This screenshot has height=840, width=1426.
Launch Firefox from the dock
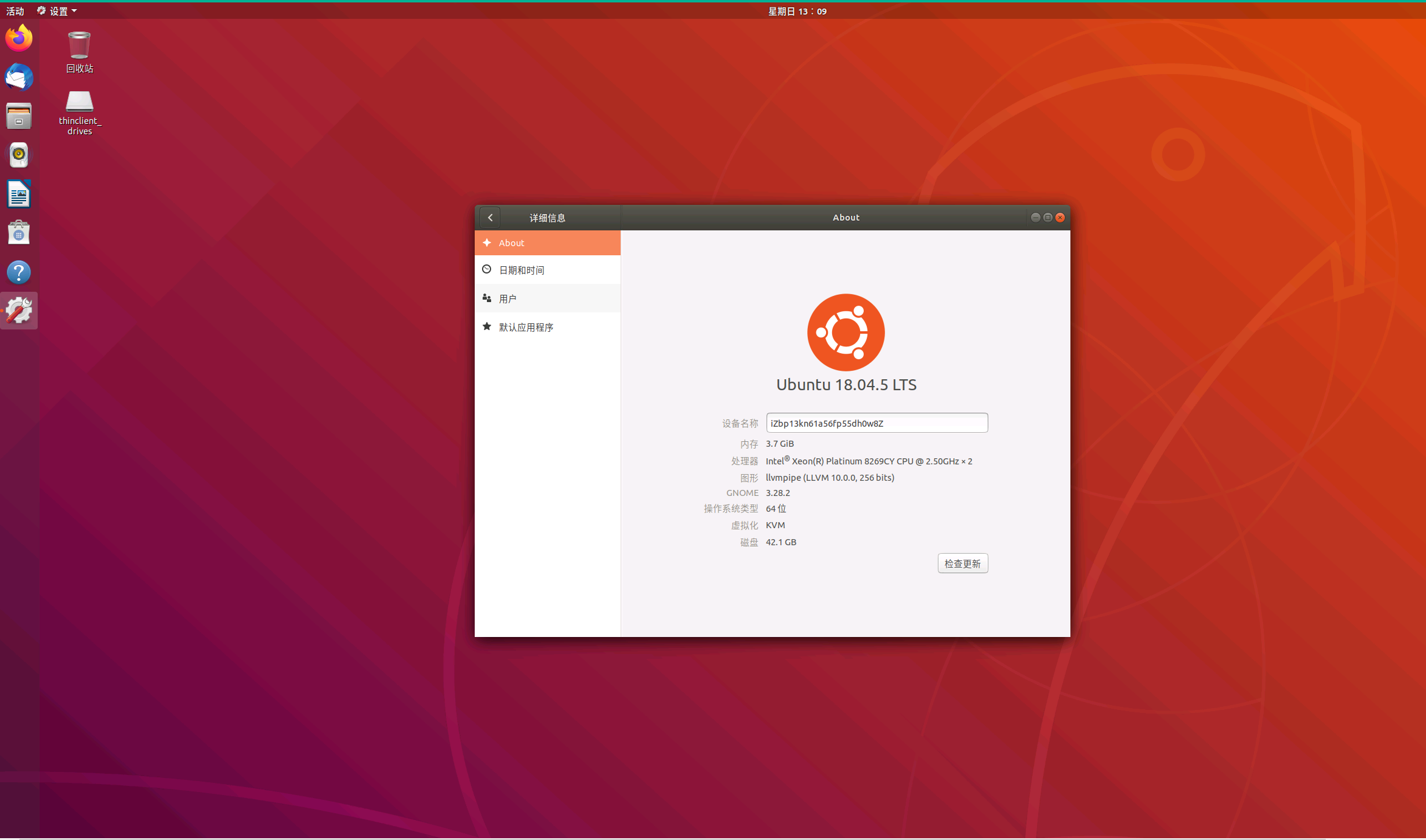point(19,38)
